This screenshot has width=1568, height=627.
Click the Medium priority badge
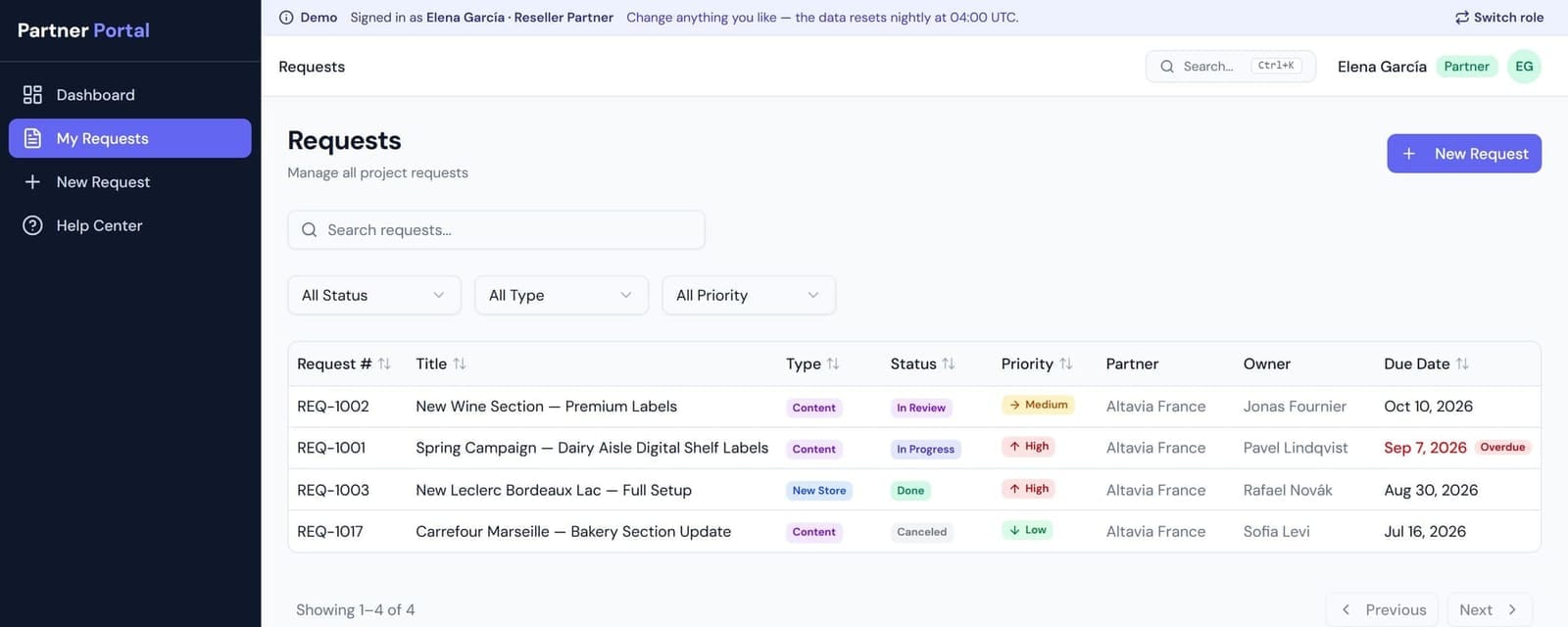1038,405
